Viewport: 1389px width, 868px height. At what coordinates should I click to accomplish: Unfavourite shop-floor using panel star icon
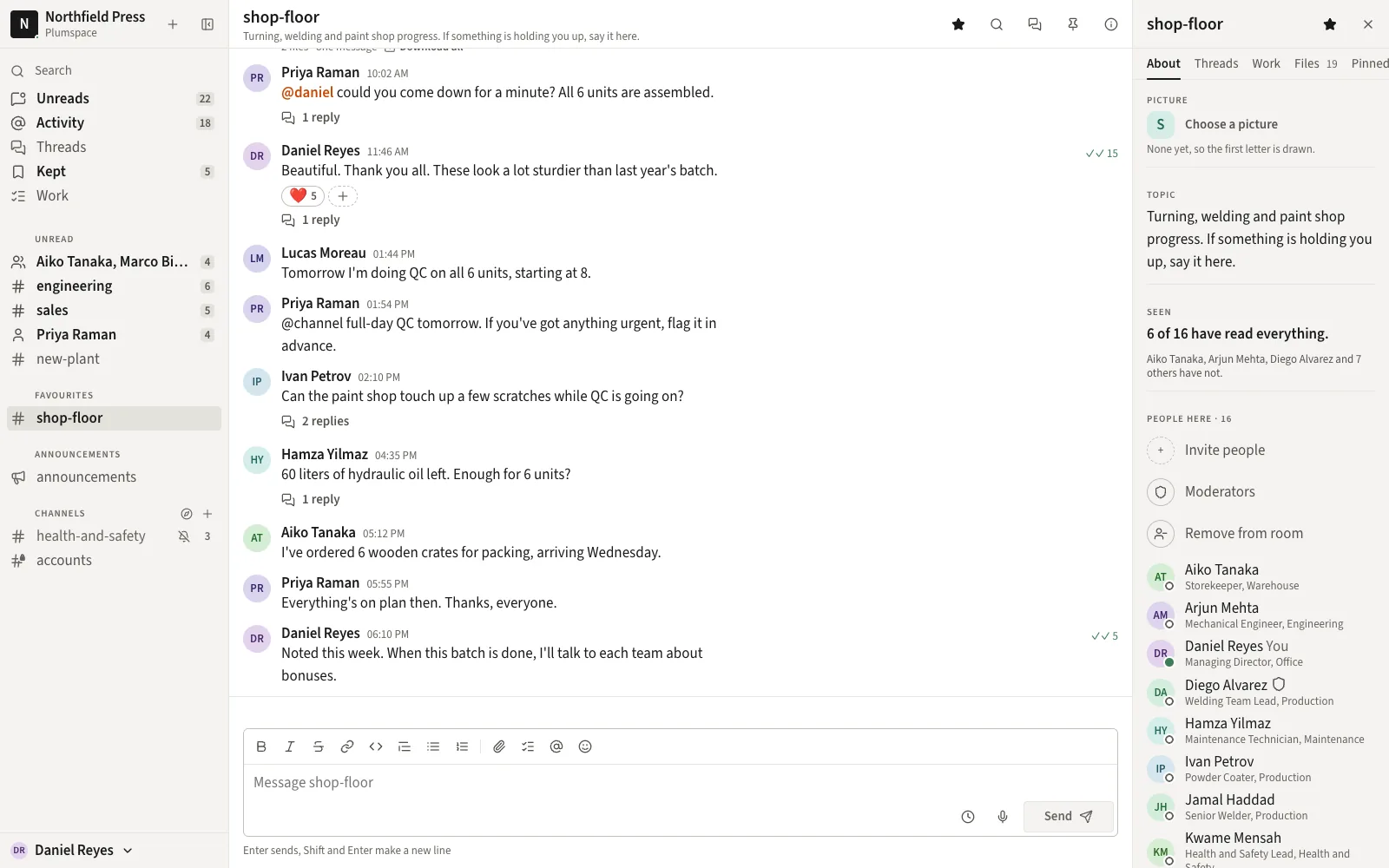(x=1330, y=24)
